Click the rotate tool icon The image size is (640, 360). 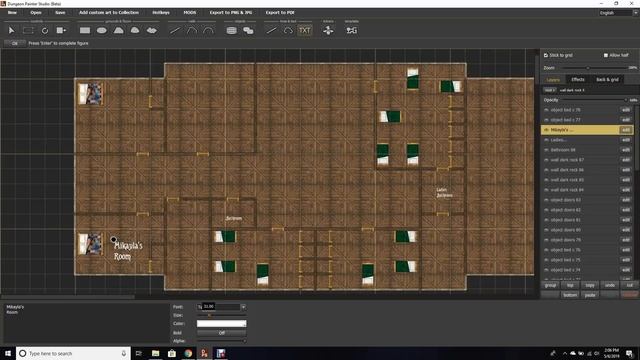[x=44, y=31]
